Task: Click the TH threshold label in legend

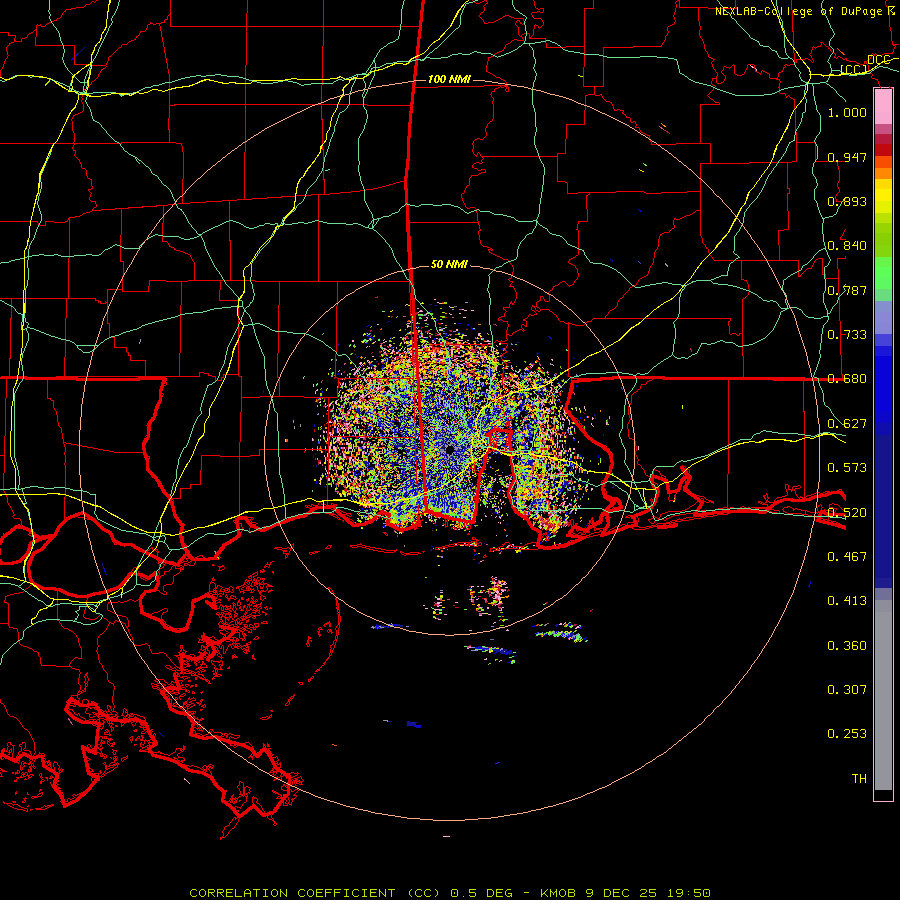Action: coord(859,778)
